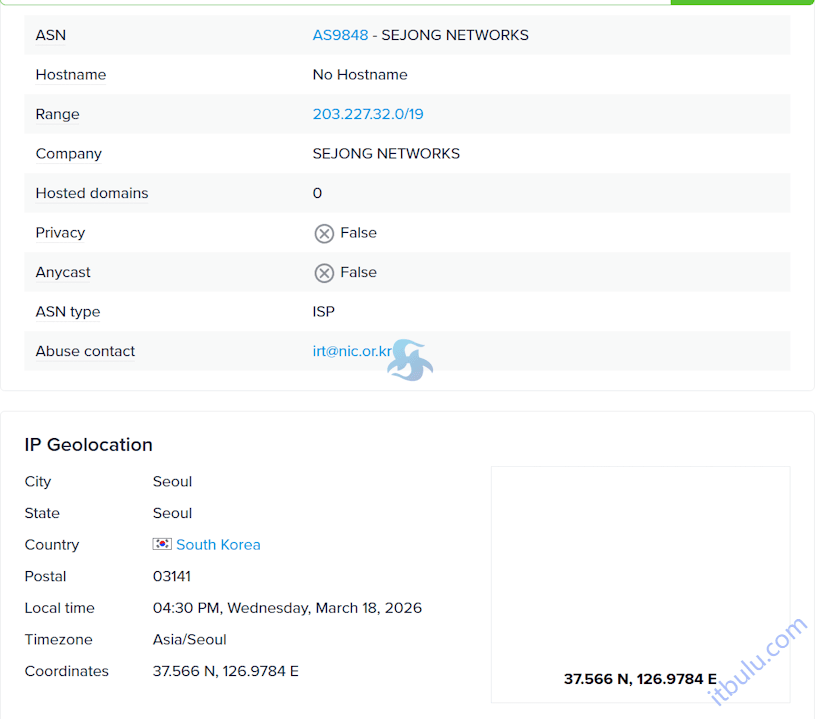The height and width of the screenshot is (719, 820).
Task: Click the irt@nic.or.kr abuse contact email
Action: (x=352, y=351)
